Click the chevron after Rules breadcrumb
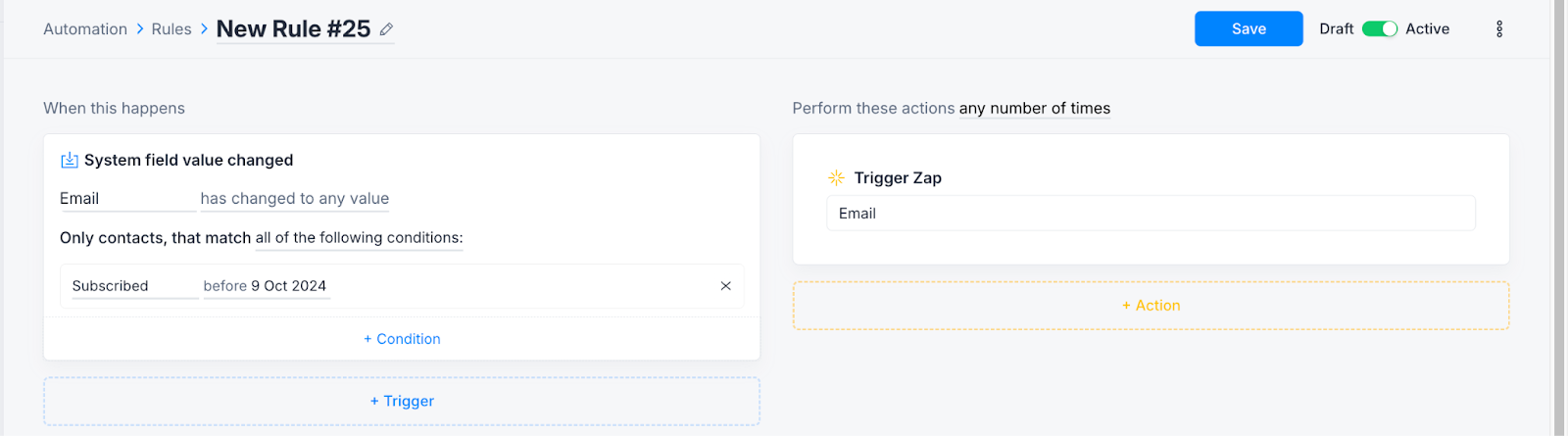1568x436 pixels. click(x=204, y=29)
